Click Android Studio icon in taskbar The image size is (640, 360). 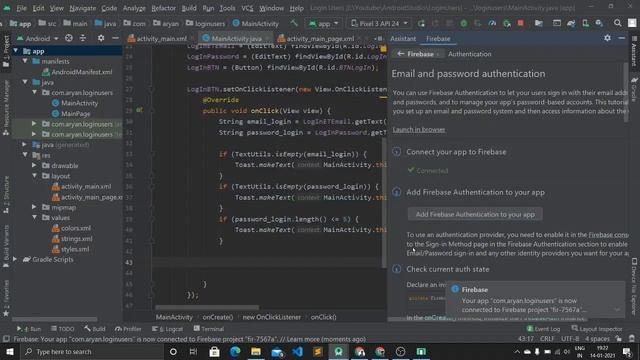tap(338, 351)
